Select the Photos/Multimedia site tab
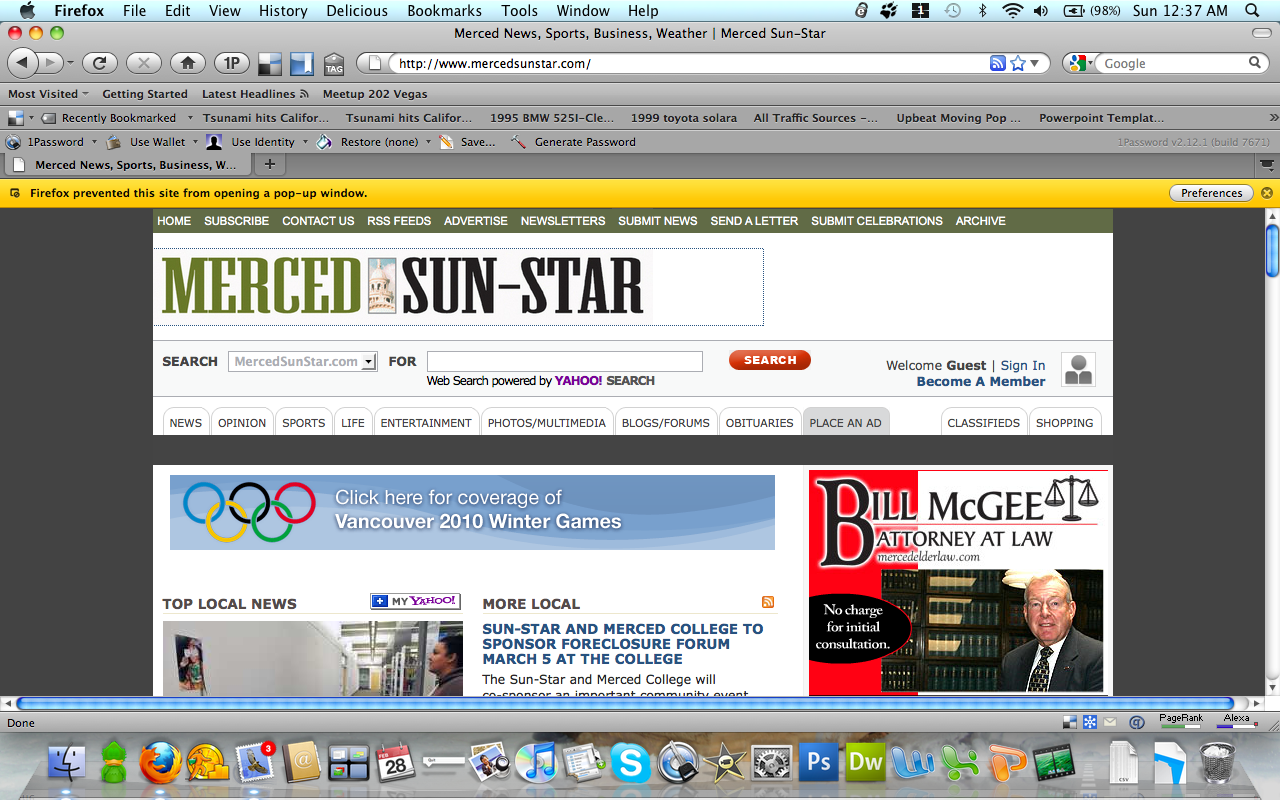The width and height of the screenshot is (1280, 800). (x=546, y=422)
